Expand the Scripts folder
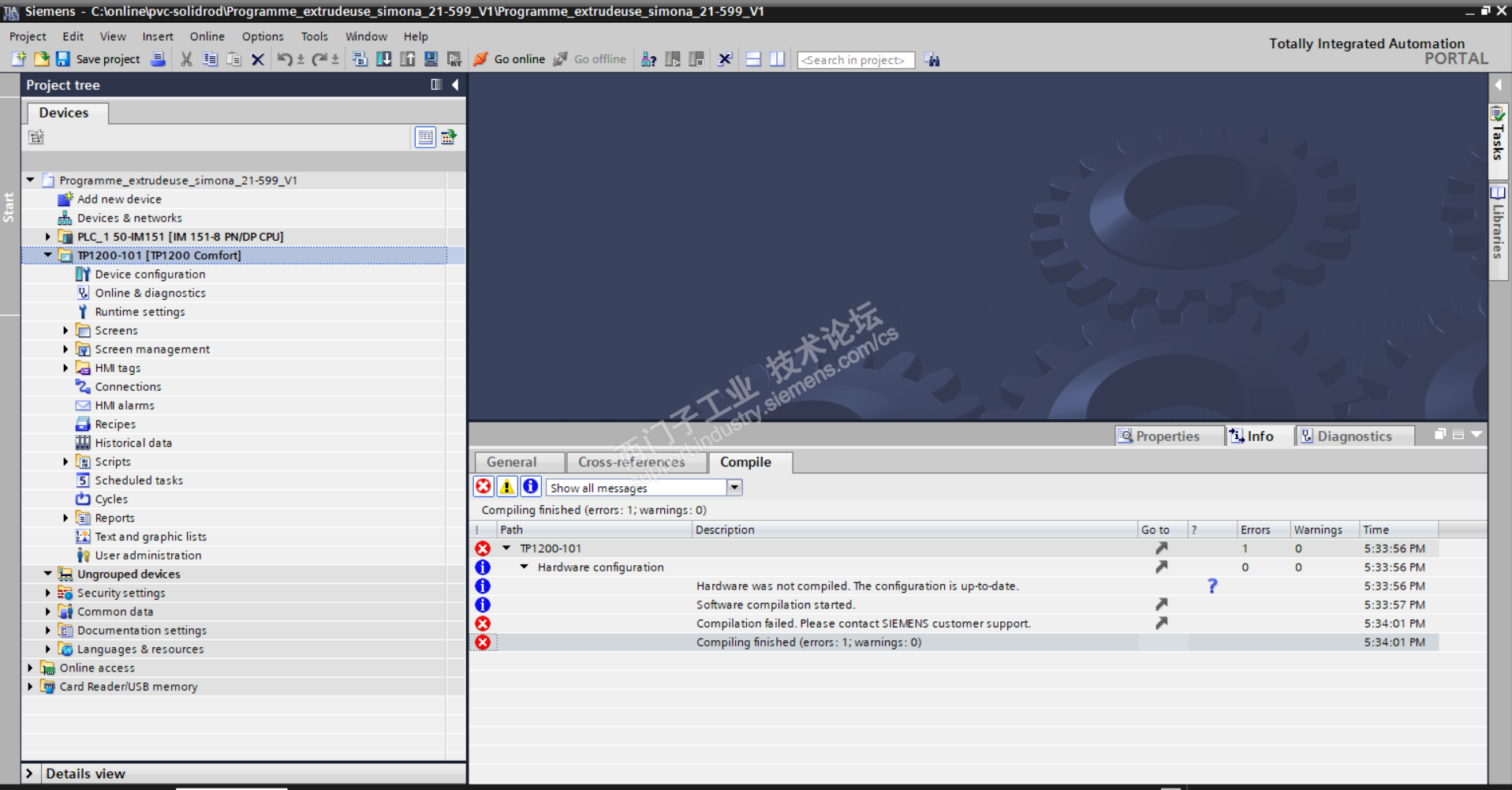The height and width of the screenshot is (790, 1512). click(66, 462)
